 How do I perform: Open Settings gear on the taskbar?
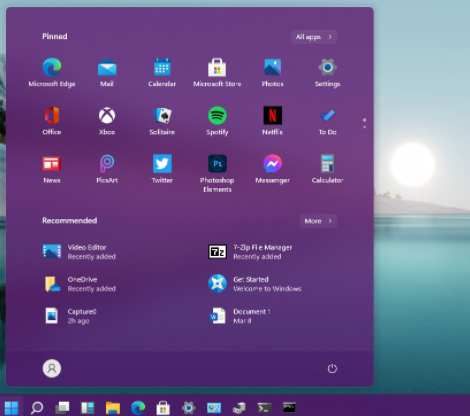coord(188,407)
